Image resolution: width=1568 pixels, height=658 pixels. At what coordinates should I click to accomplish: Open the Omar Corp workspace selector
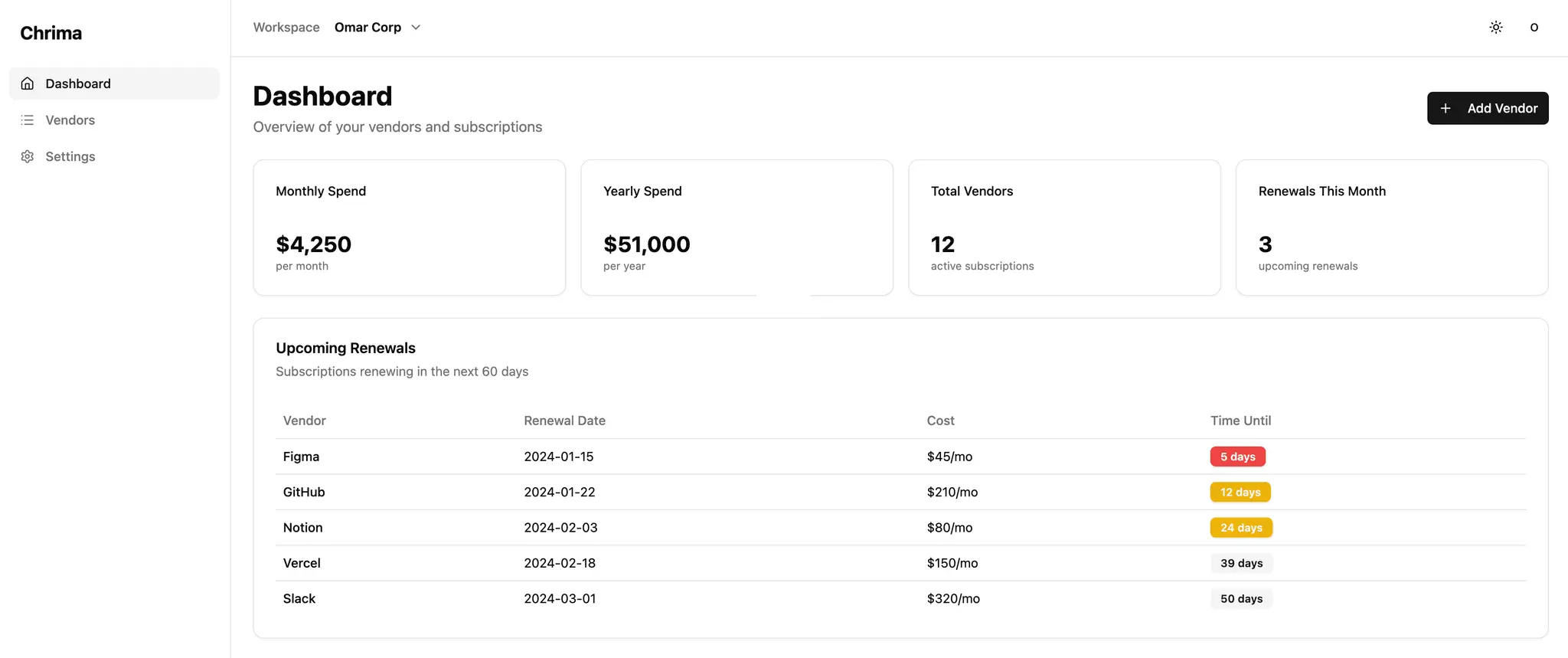click(x=377, y=28)
